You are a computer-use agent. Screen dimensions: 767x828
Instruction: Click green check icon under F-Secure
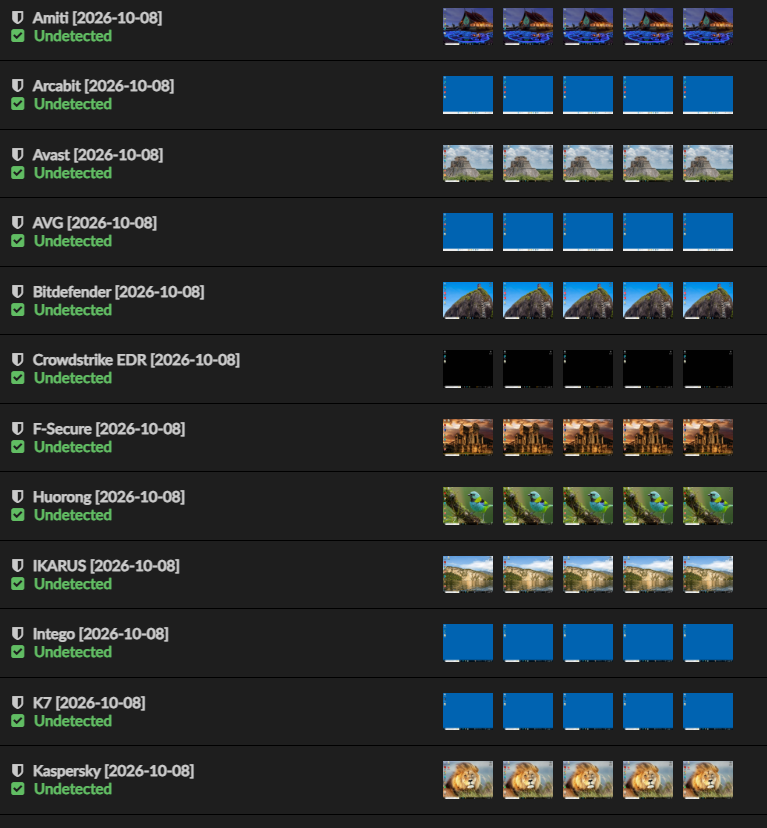[x=17, y=447]
